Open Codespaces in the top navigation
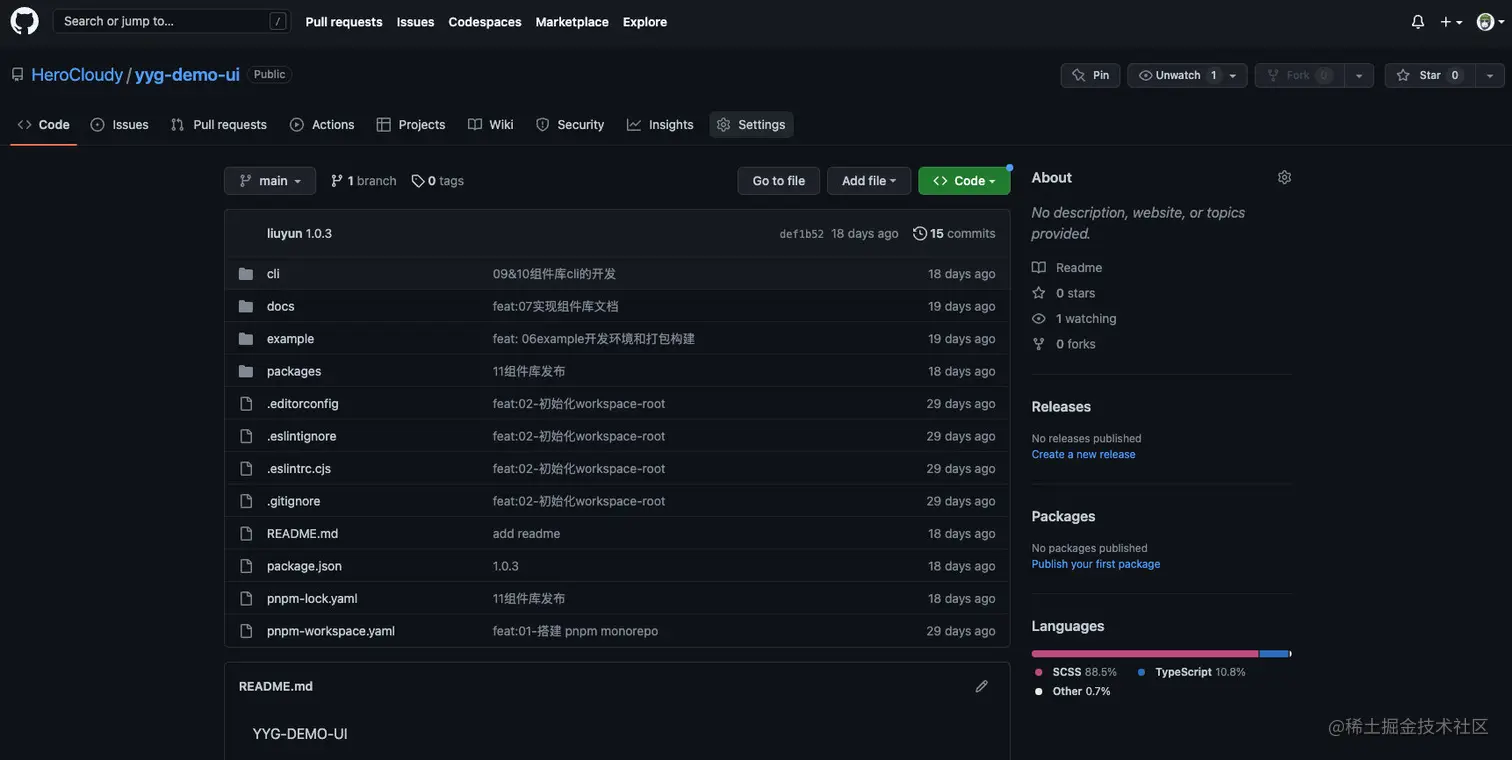The width and height of the screenshot is (1512, 760). click(485, 22)
